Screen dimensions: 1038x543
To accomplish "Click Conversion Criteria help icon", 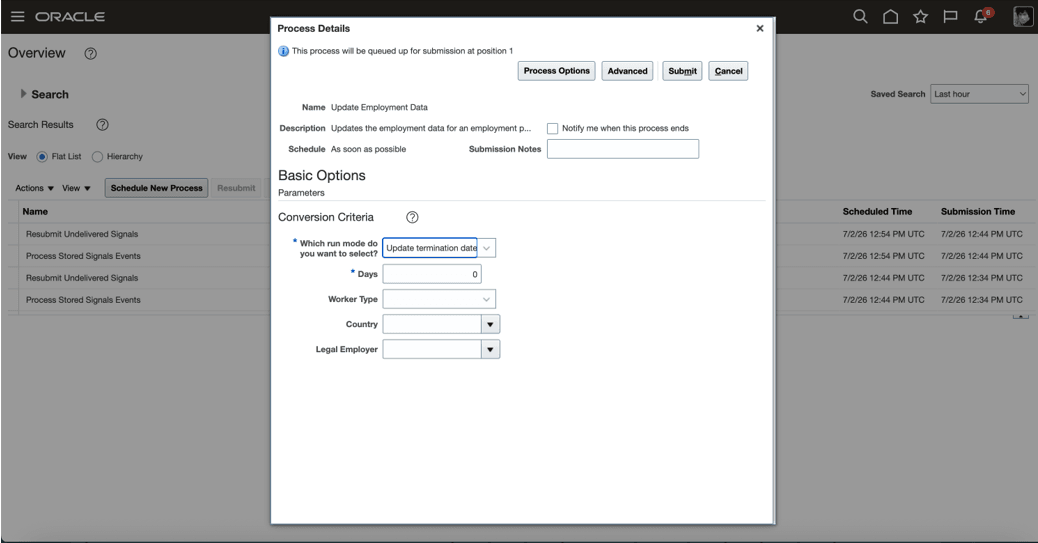I will 412,217.
